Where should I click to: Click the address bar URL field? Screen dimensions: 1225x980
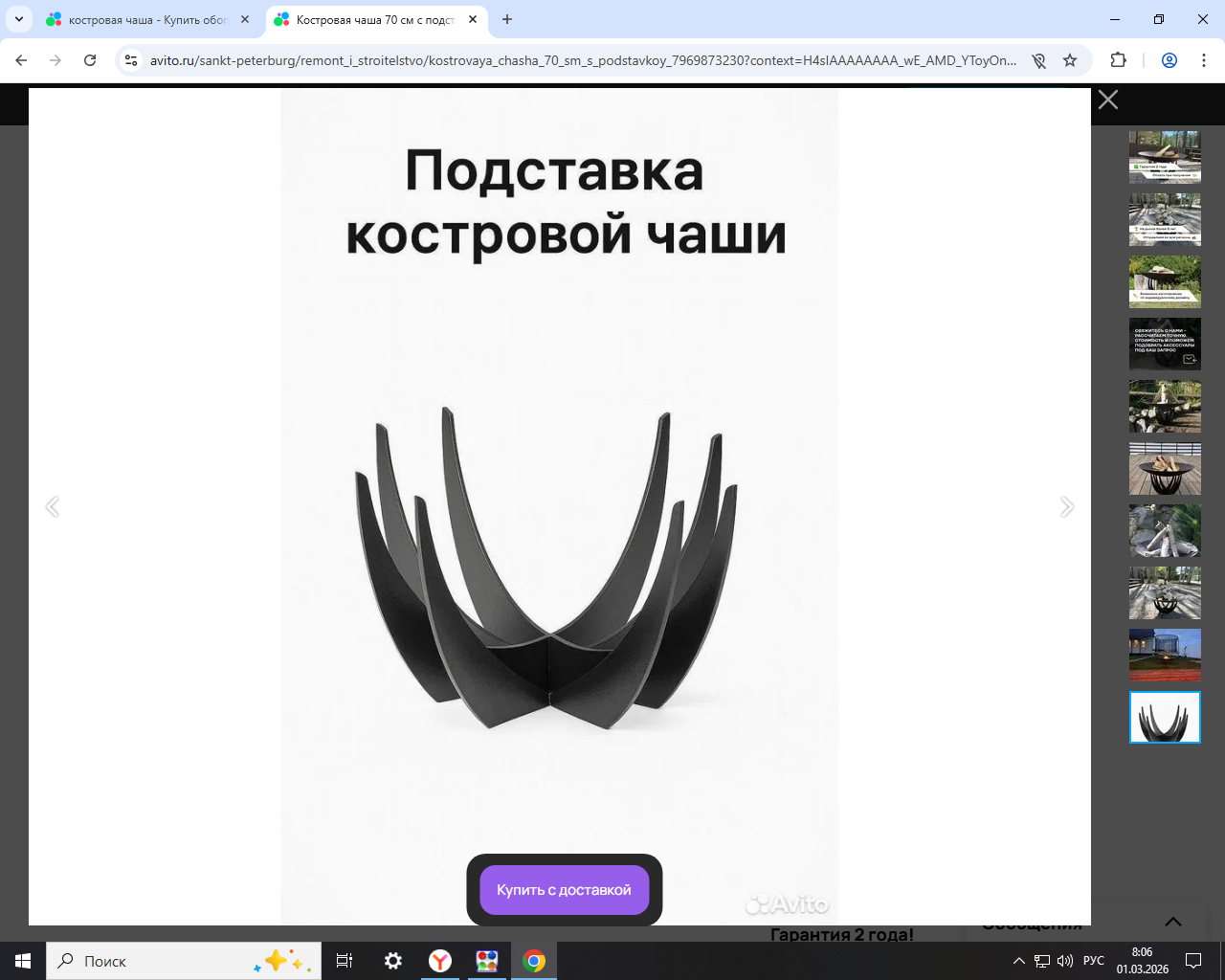(x=582, y=60)
